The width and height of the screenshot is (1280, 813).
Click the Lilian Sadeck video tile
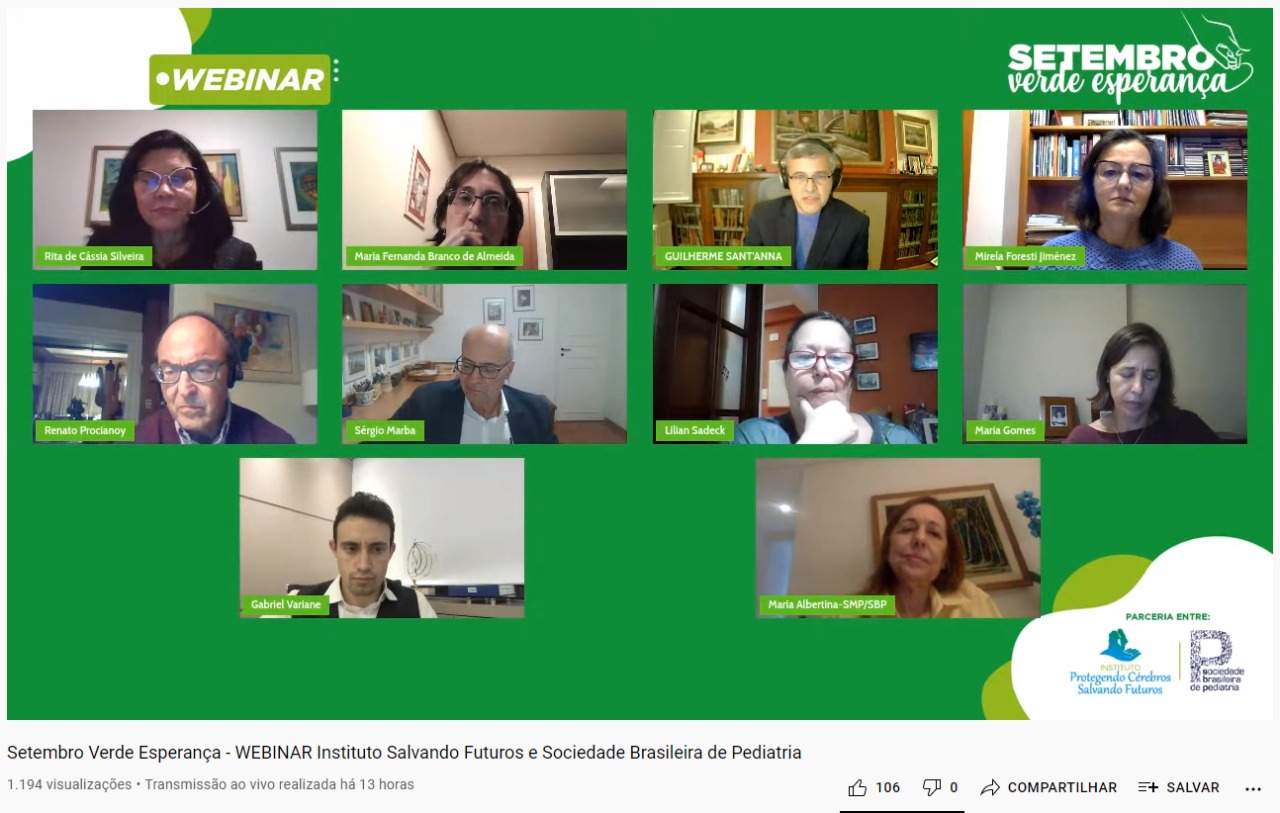coord(796,364)
